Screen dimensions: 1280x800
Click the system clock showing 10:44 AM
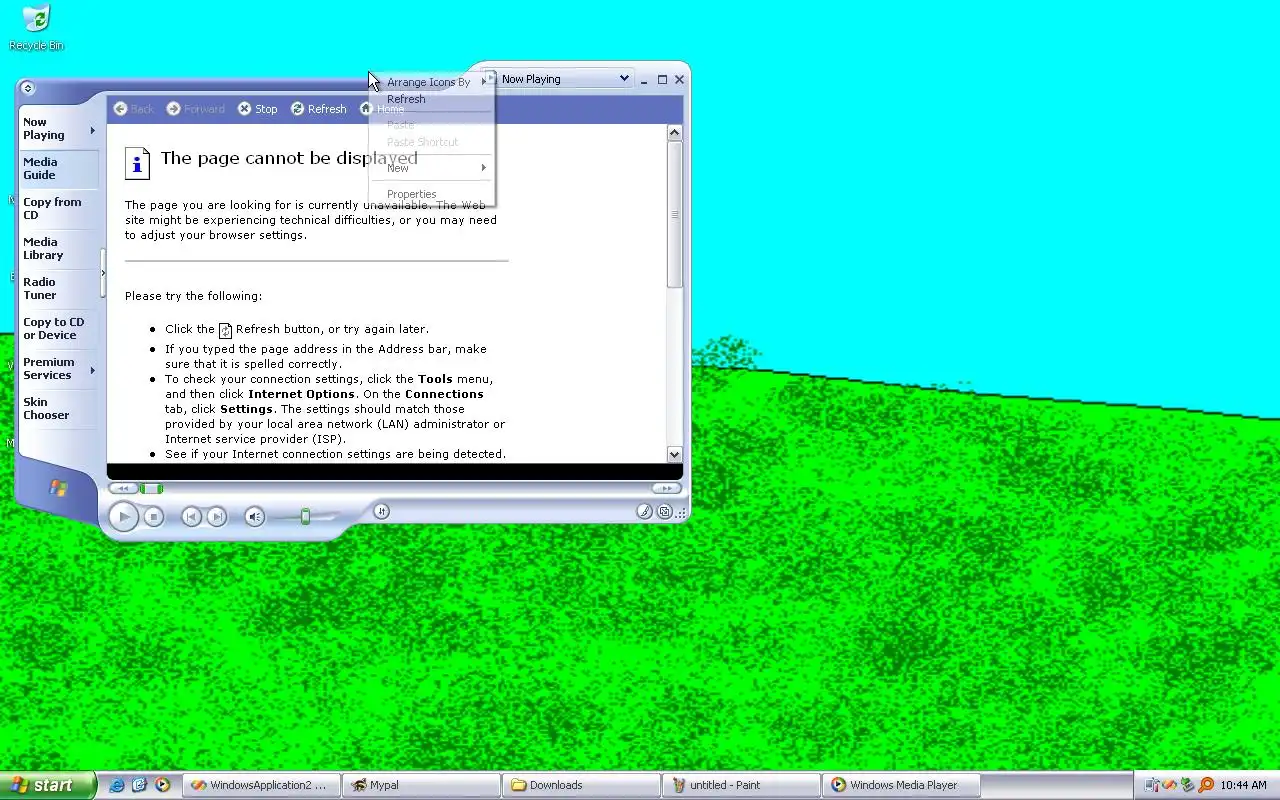(x=1243, y=785)
